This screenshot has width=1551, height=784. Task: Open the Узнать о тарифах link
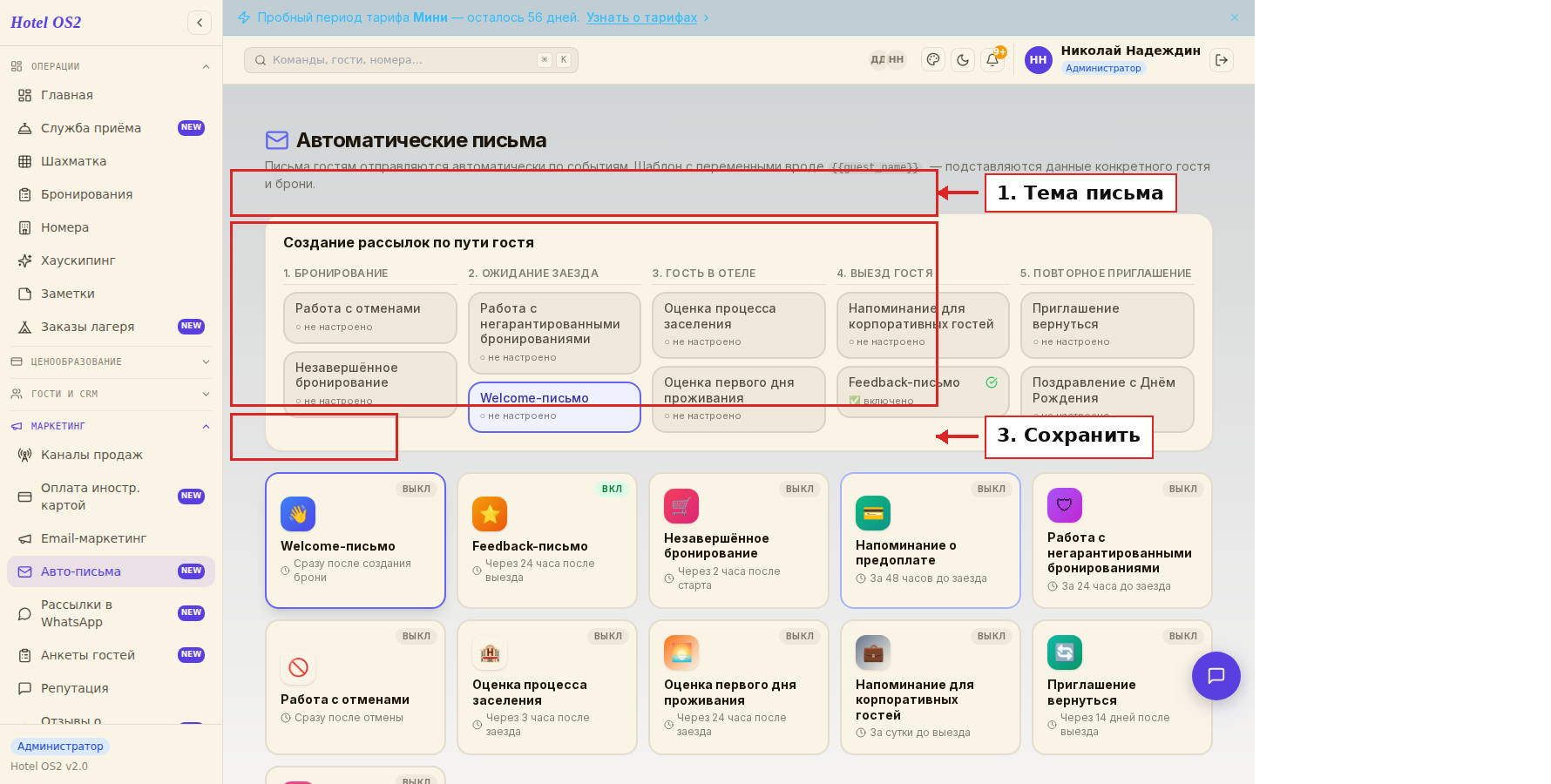(x=641, y=17)
